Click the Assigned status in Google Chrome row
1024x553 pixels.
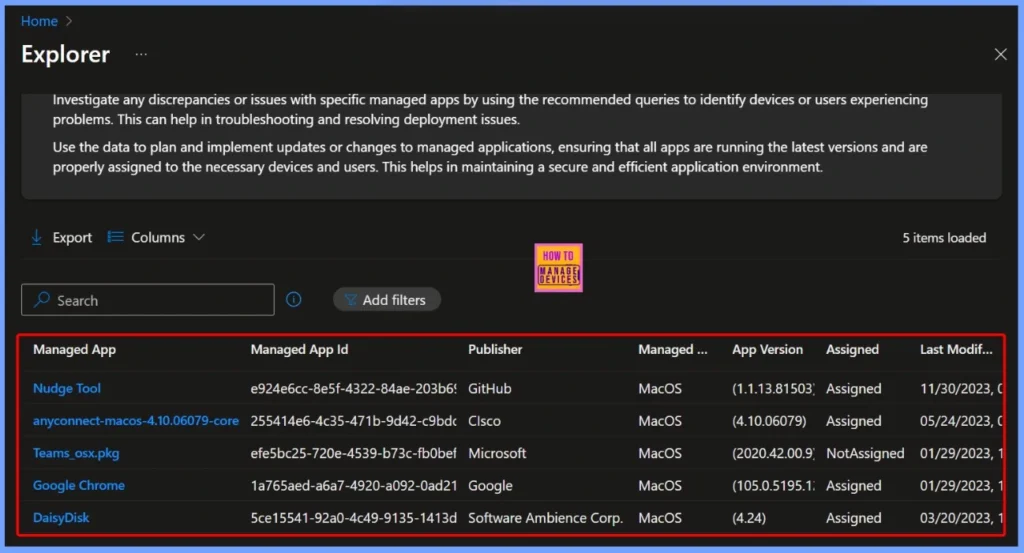(854, 486)
